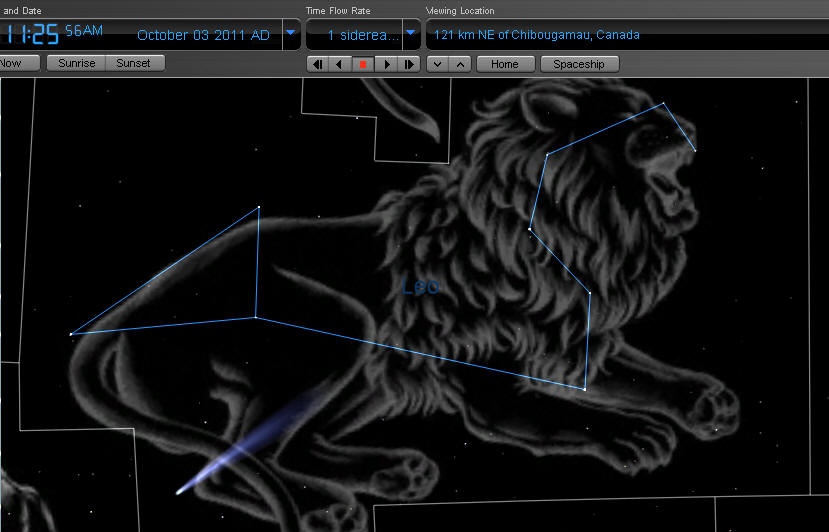Select the 11:25 time display
The image size is (829, 532).
pos(30,34)
